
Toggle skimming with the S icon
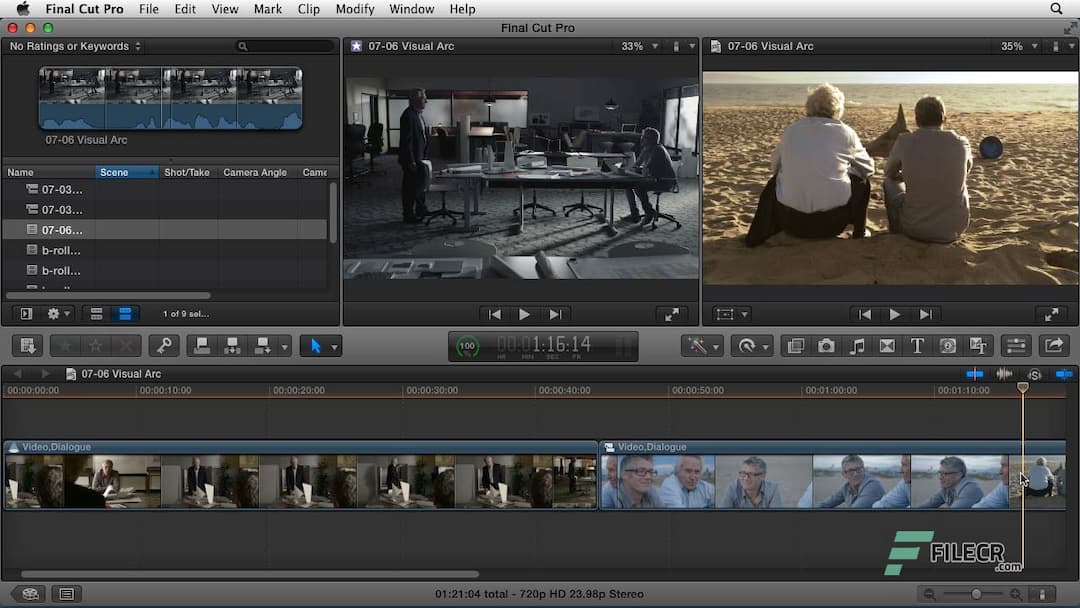(1034, 374)
